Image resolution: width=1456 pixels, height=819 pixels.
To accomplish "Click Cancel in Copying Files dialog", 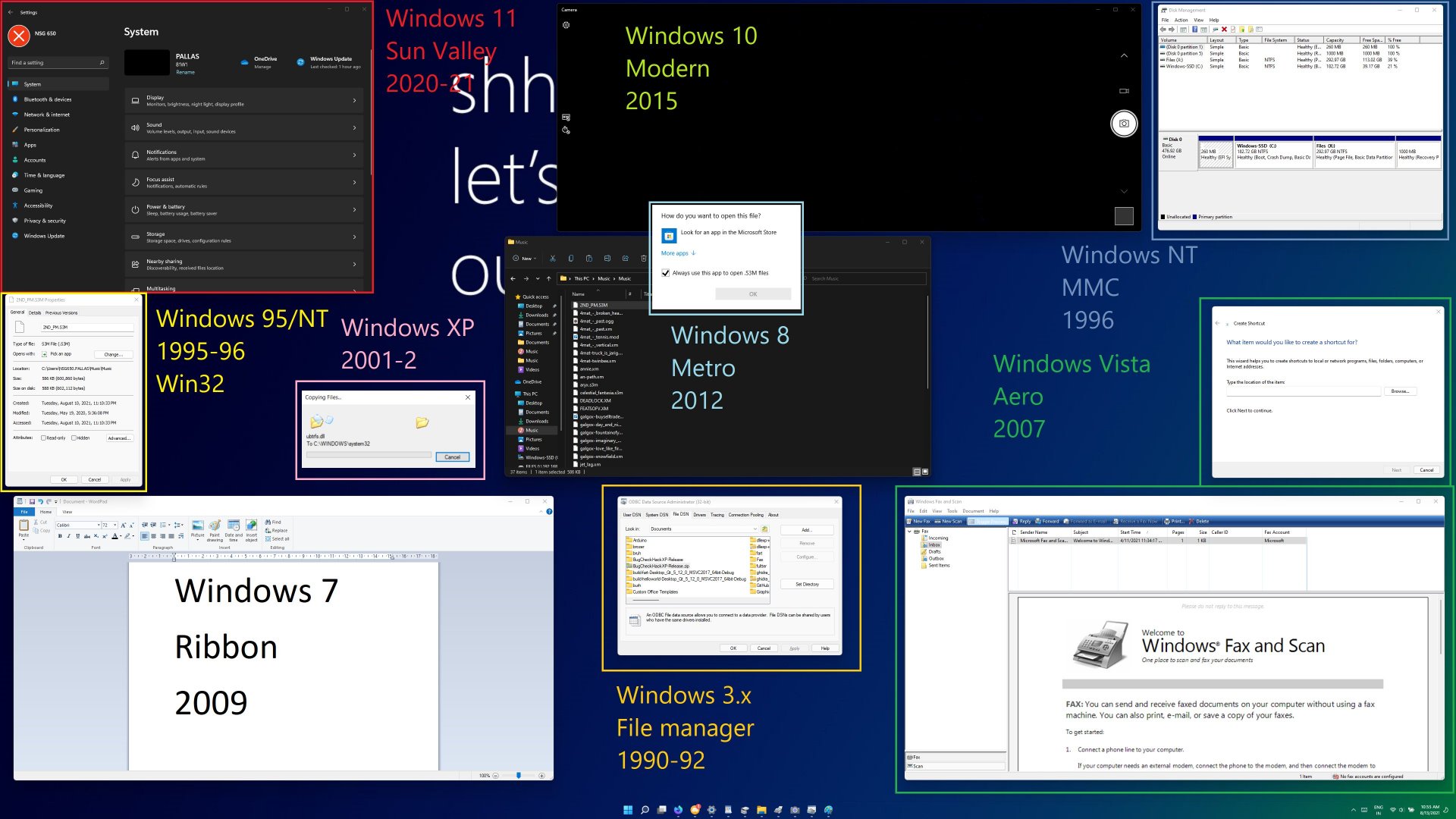I will click(x=453, y=457).
